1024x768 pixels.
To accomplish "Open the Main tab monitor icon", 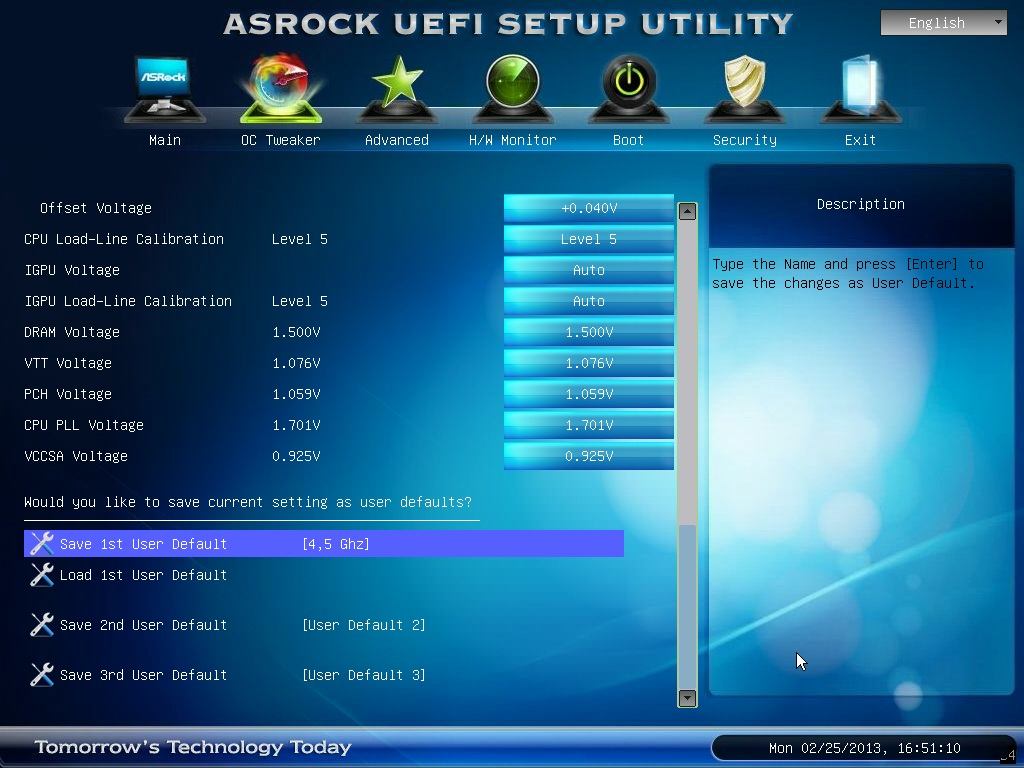I will 165,89.
